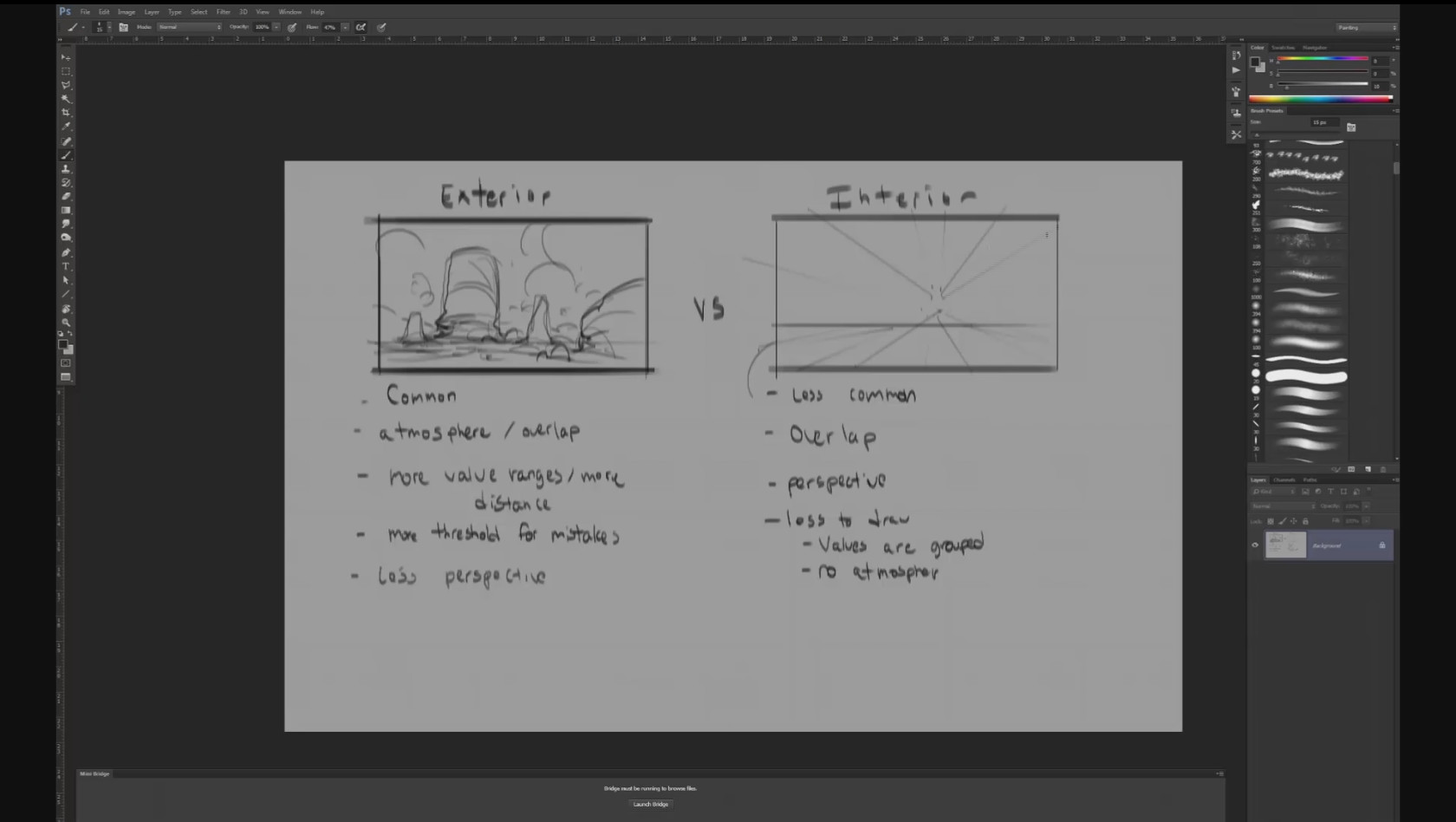This screenshot has height=822, width=1456.
Task: Select the Type tool in the toolbox
Action: click(66, 267)
